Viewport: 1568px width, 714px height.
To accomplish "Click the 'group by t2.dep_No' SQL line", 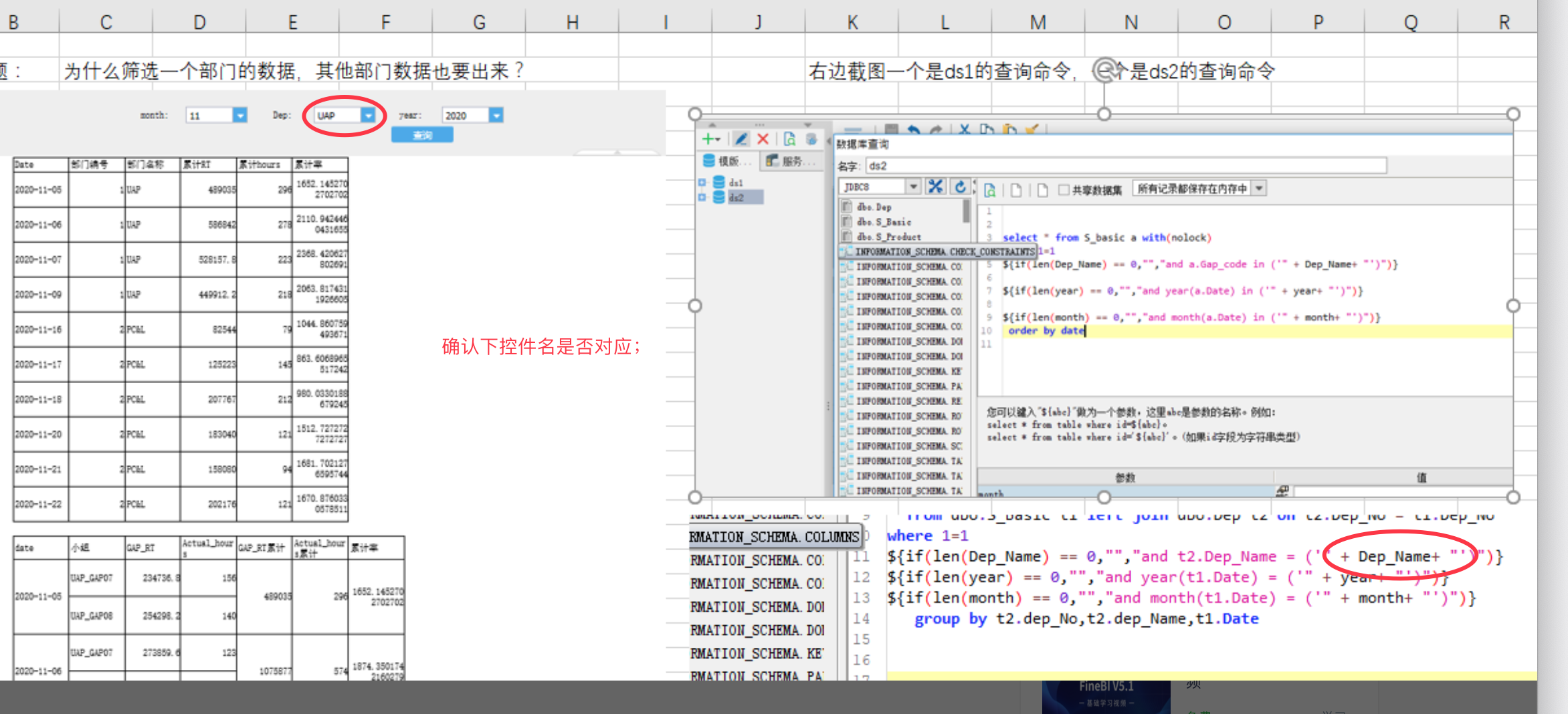I will [1086, 619].
